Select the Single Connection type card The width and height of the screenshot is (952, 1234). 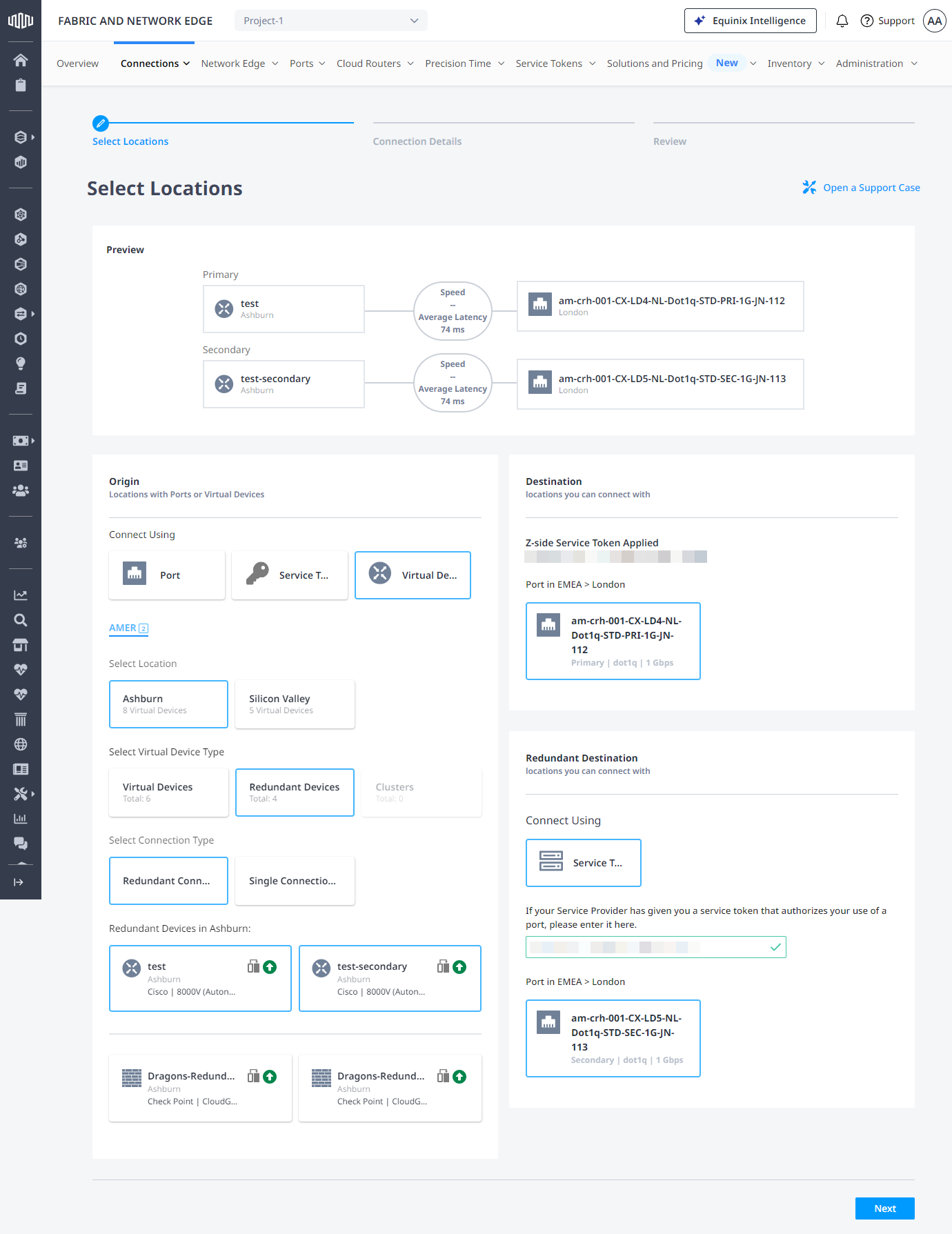tap(295, 881)
